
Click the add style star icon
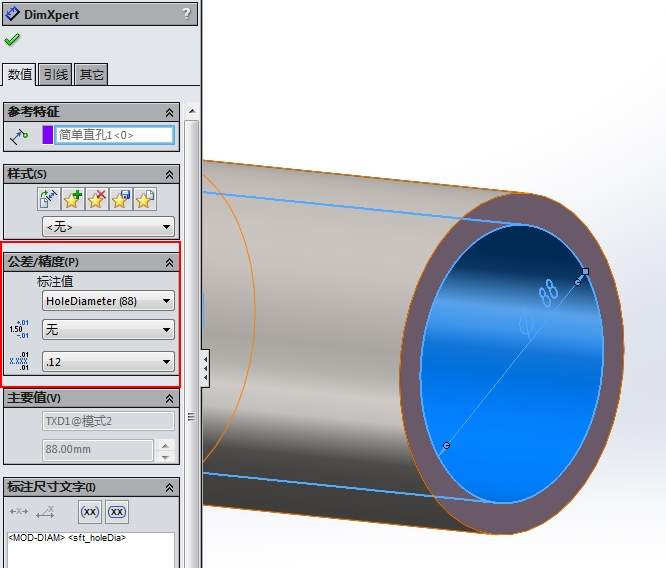pos(73,199)
